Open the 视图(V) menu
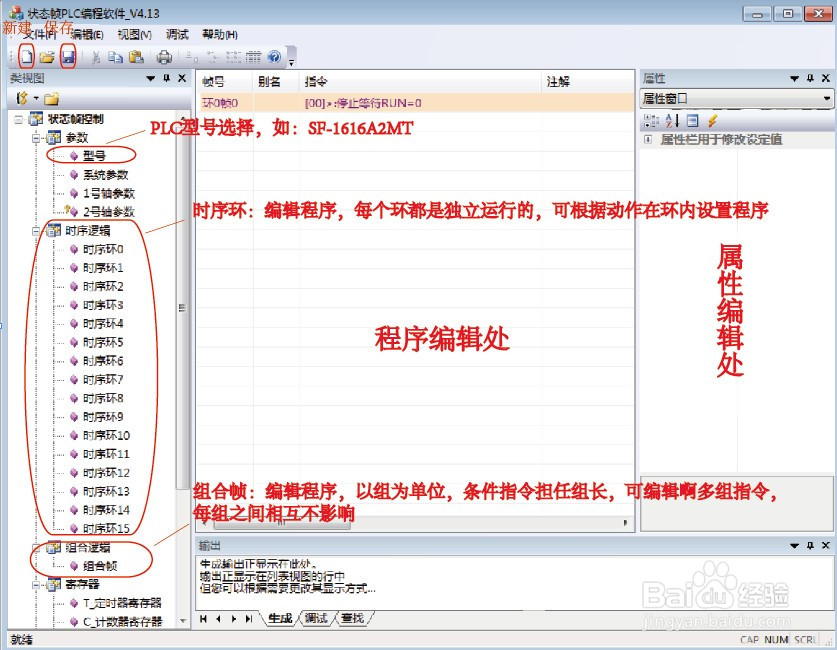Image resolution: width=837 pixels, height=650 pixels. coord(135,35)
